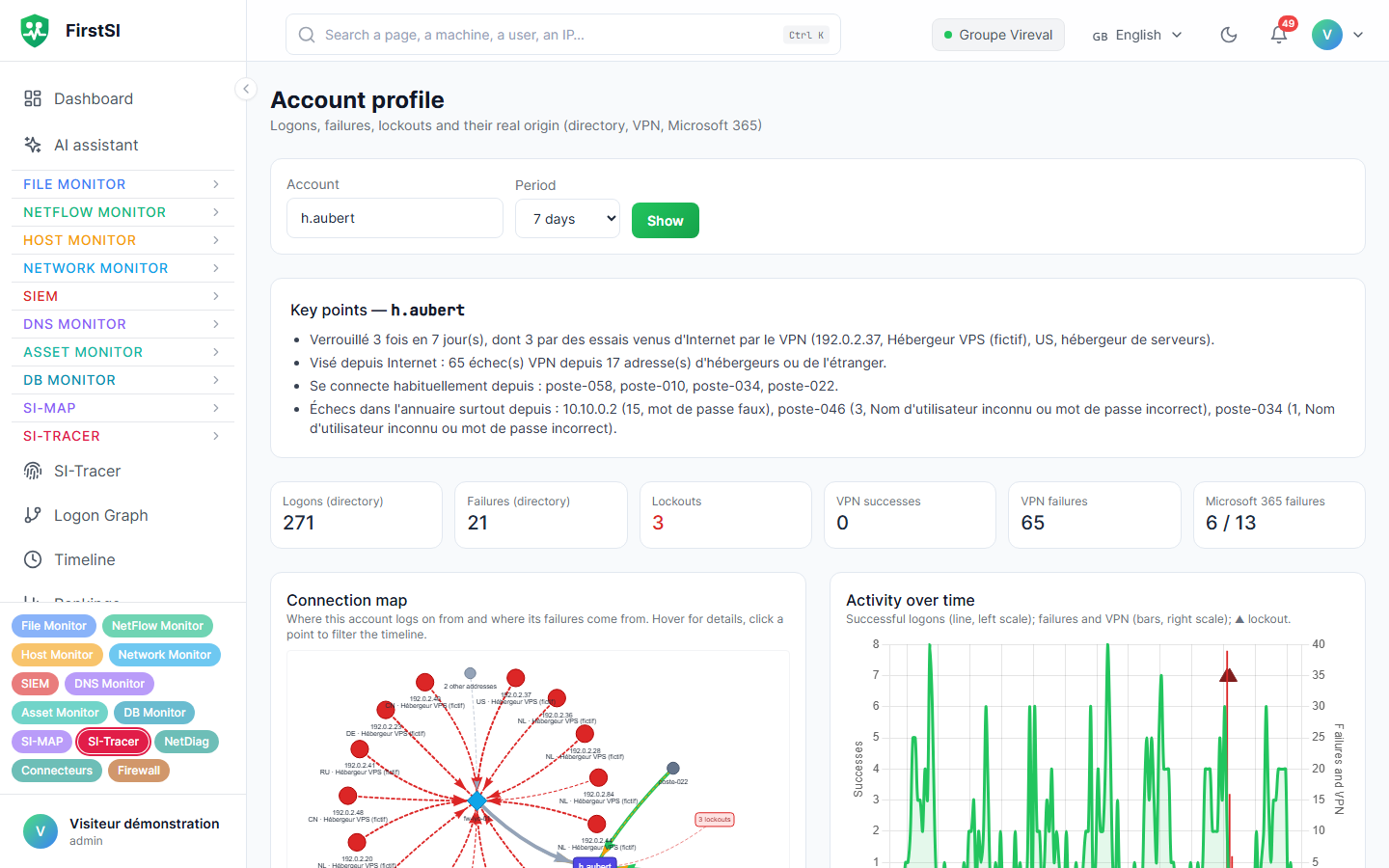The image size is (1389, 868).
Task: Click the lockout triangle marker in activity chart
Action: [x=1228, y=675]
